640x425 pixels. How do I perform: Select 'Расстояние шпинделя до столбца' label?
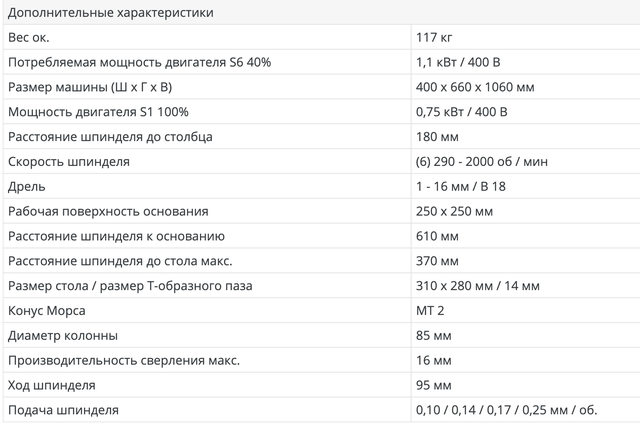[110, 136]
